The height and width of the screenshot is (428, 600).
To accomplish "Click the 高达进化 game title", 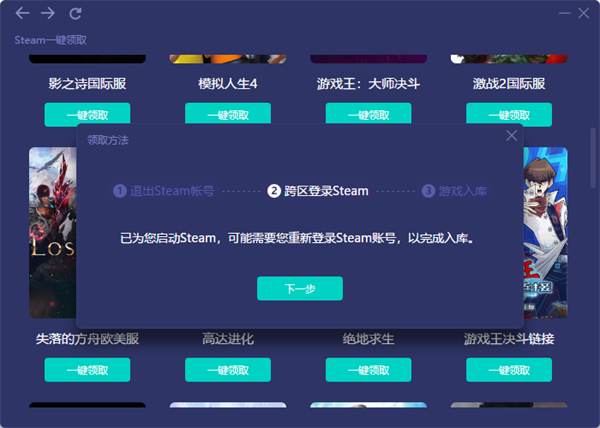I will (228, 338).
